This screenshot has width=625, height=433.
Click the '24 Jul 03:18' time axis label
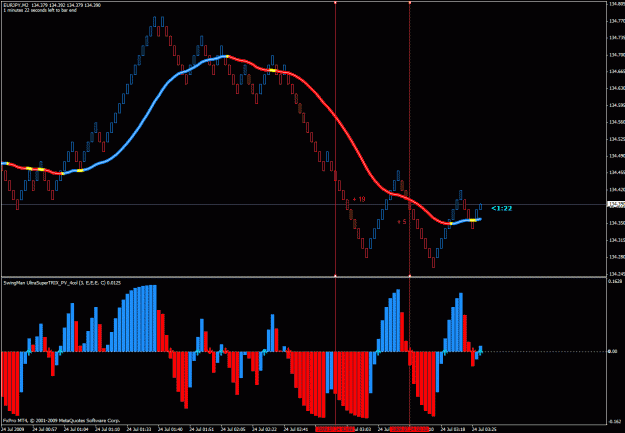(x=453, y=429)
